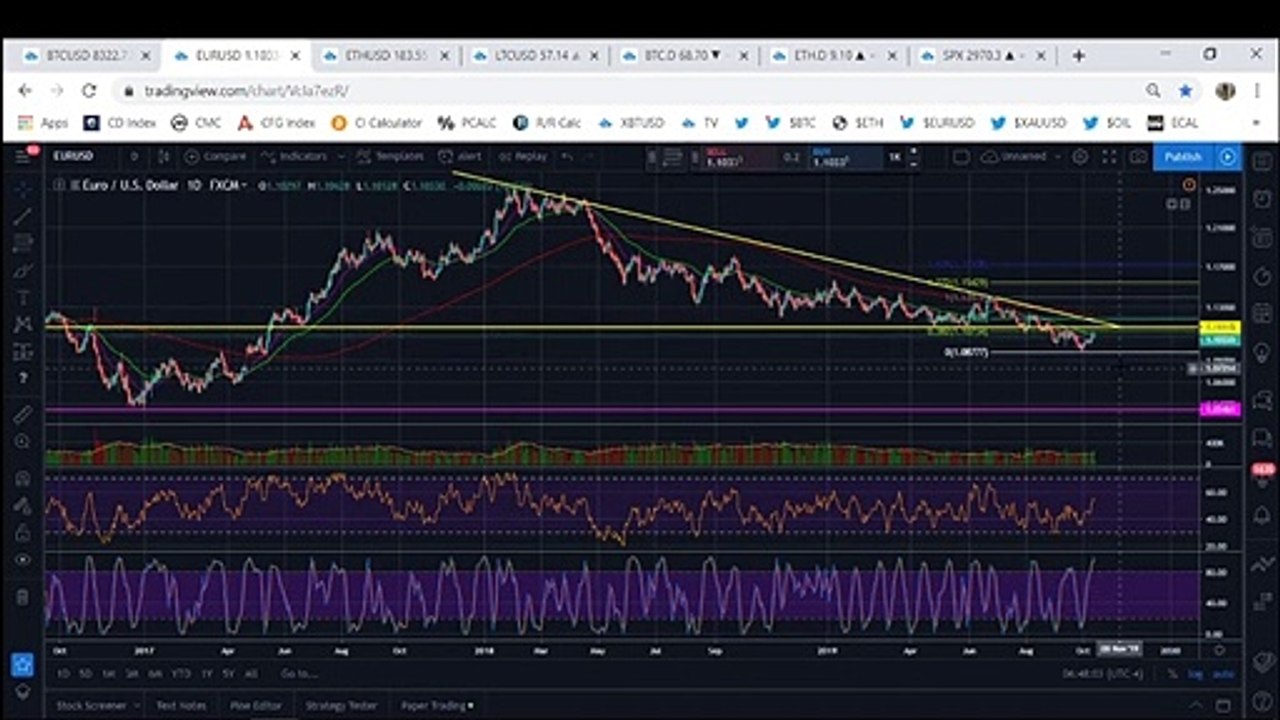
Task: Open the Fibonacci tools in the left toolbar
Action: (23, 243)
